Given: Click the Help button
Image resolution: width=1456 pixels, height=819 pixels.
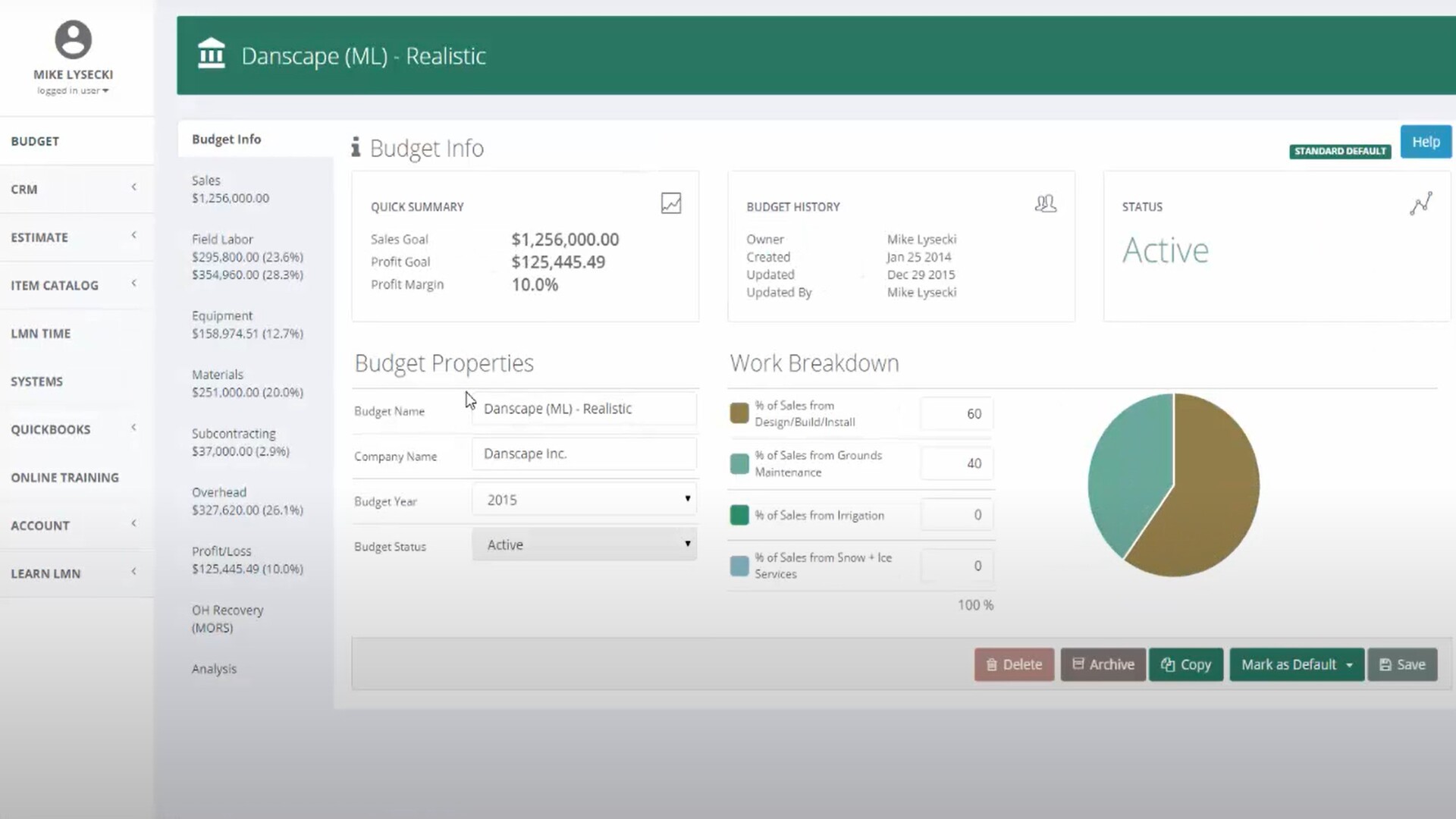Looking at the screenshot, I should pos(1425,141).
